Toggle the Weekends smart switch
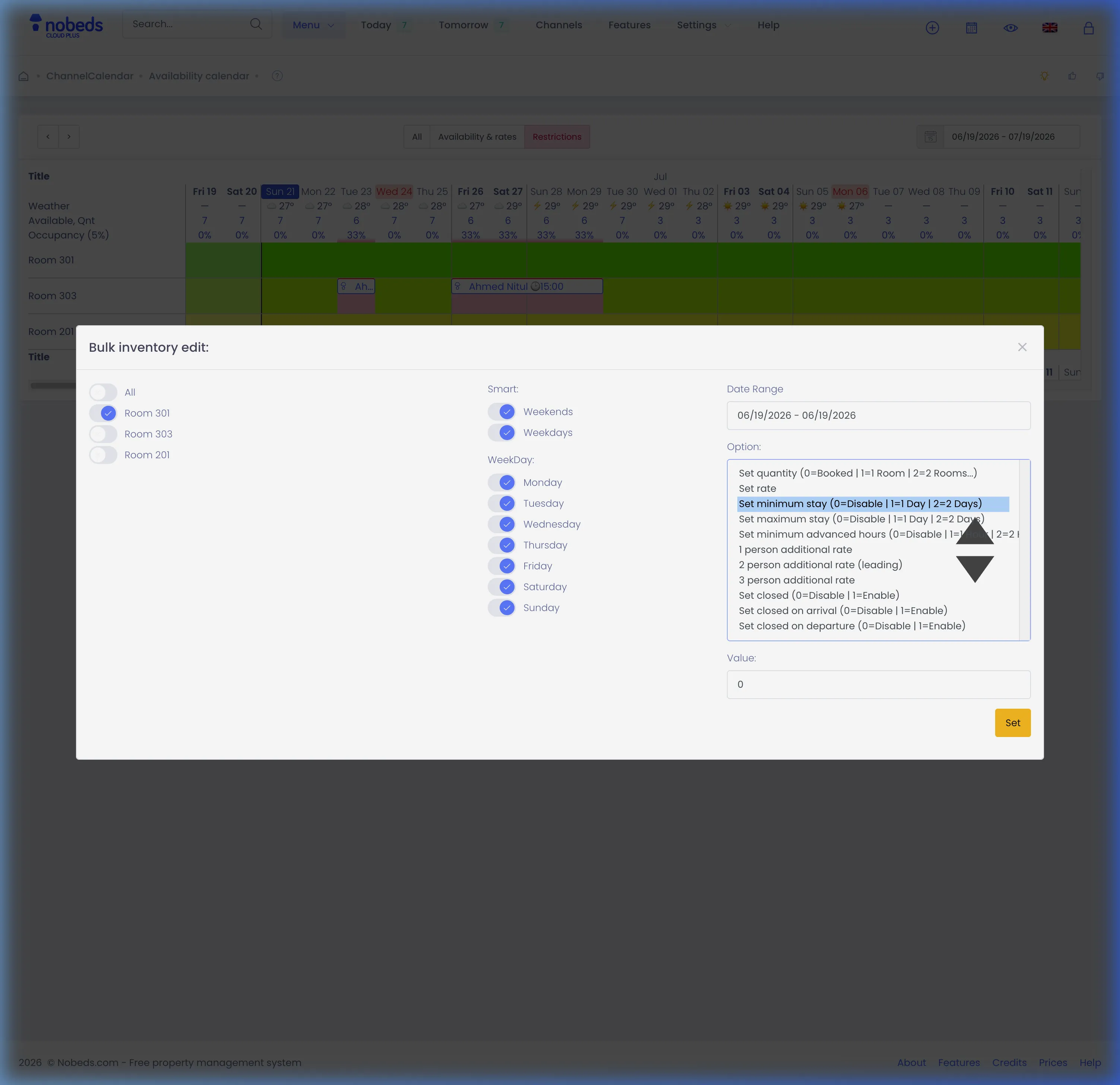This screenshot has width=1120, height=1085. 502,412
